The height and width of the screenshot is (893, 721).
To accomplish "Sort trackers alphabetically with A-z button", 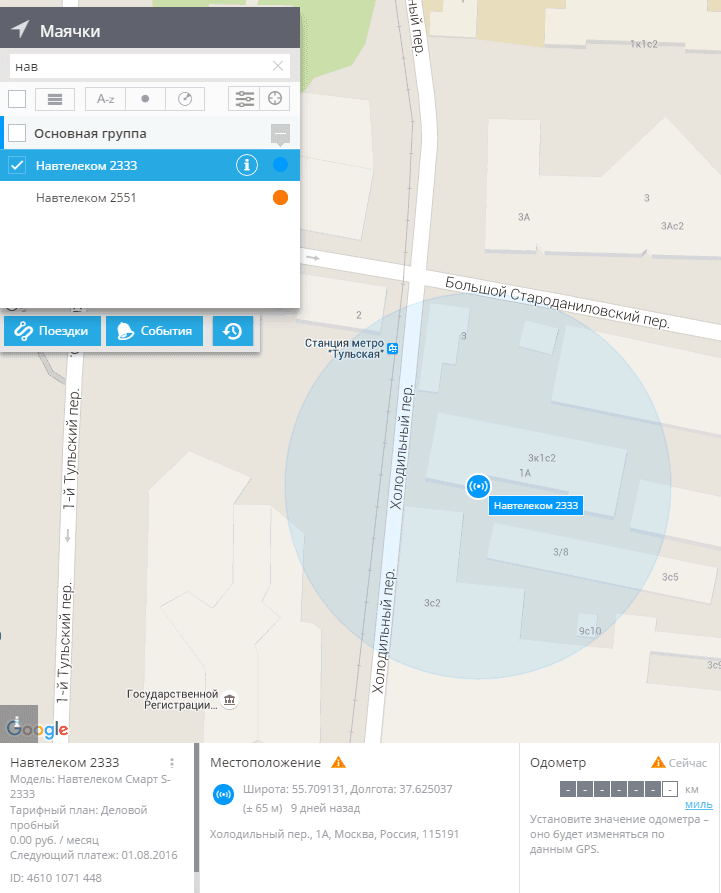I will point(106,99).
